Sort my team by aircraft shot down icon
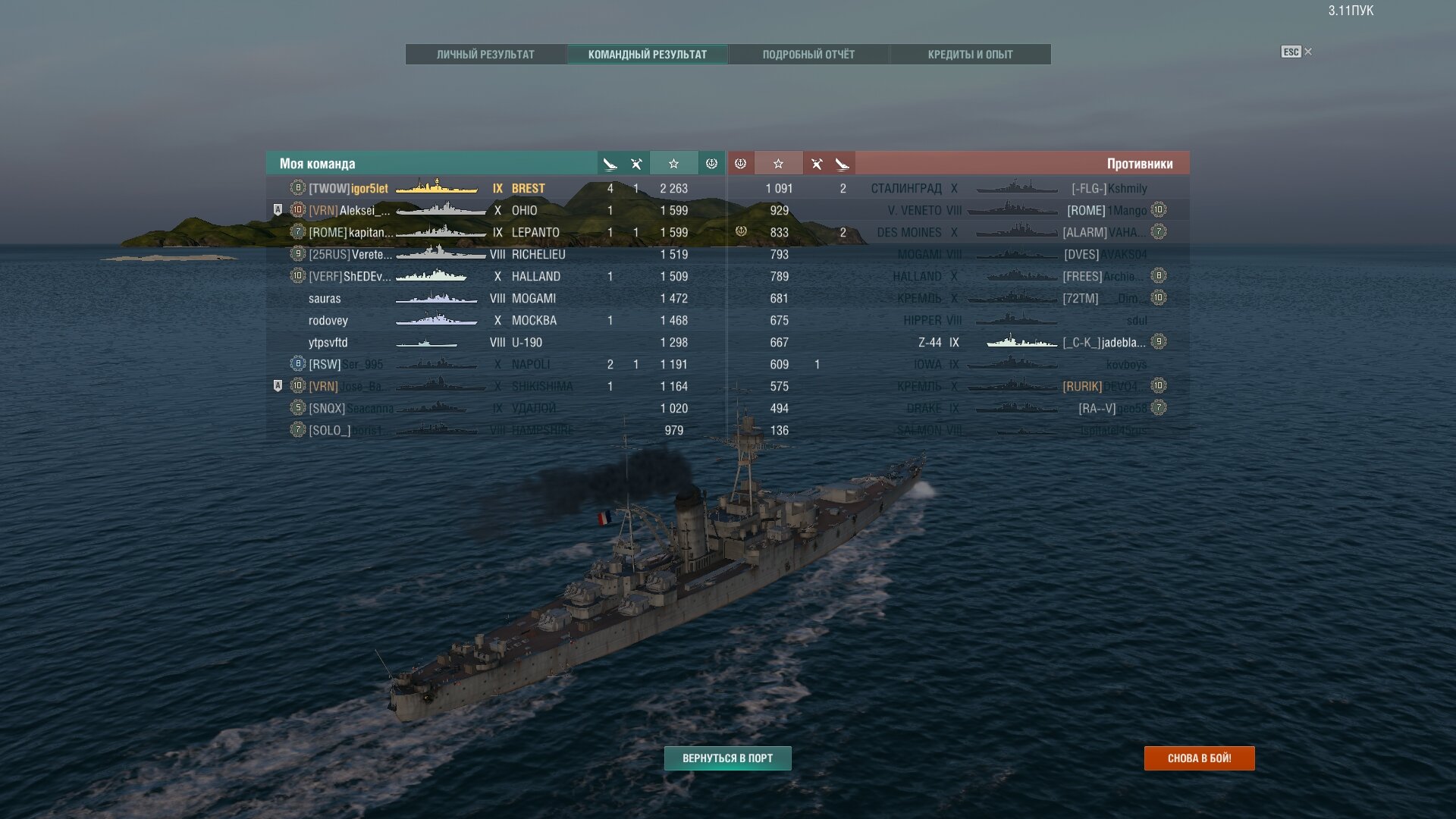 coord(636,164)
